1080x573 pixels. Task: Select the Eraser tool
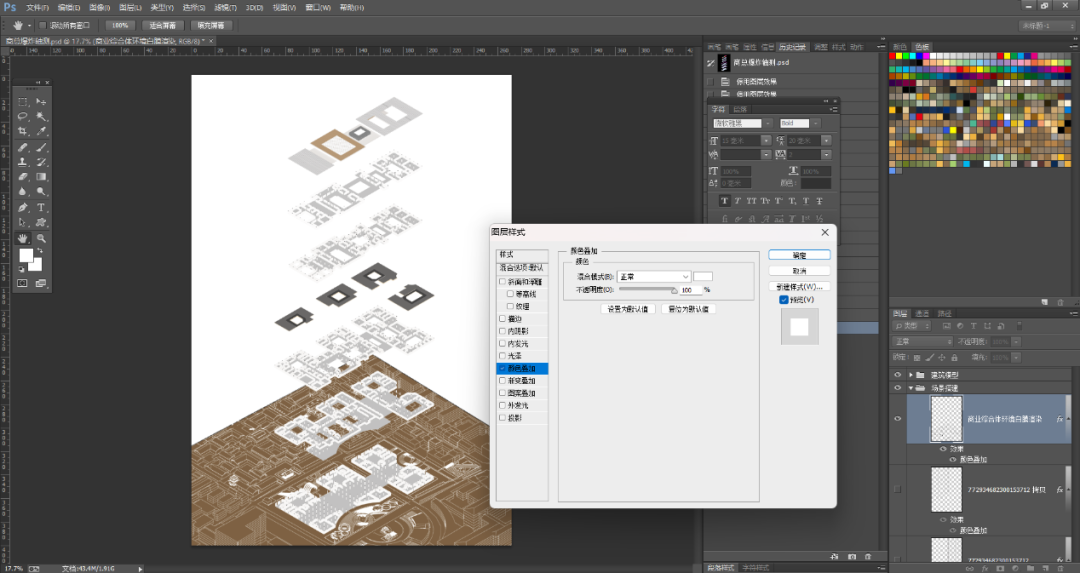[23, 177]
